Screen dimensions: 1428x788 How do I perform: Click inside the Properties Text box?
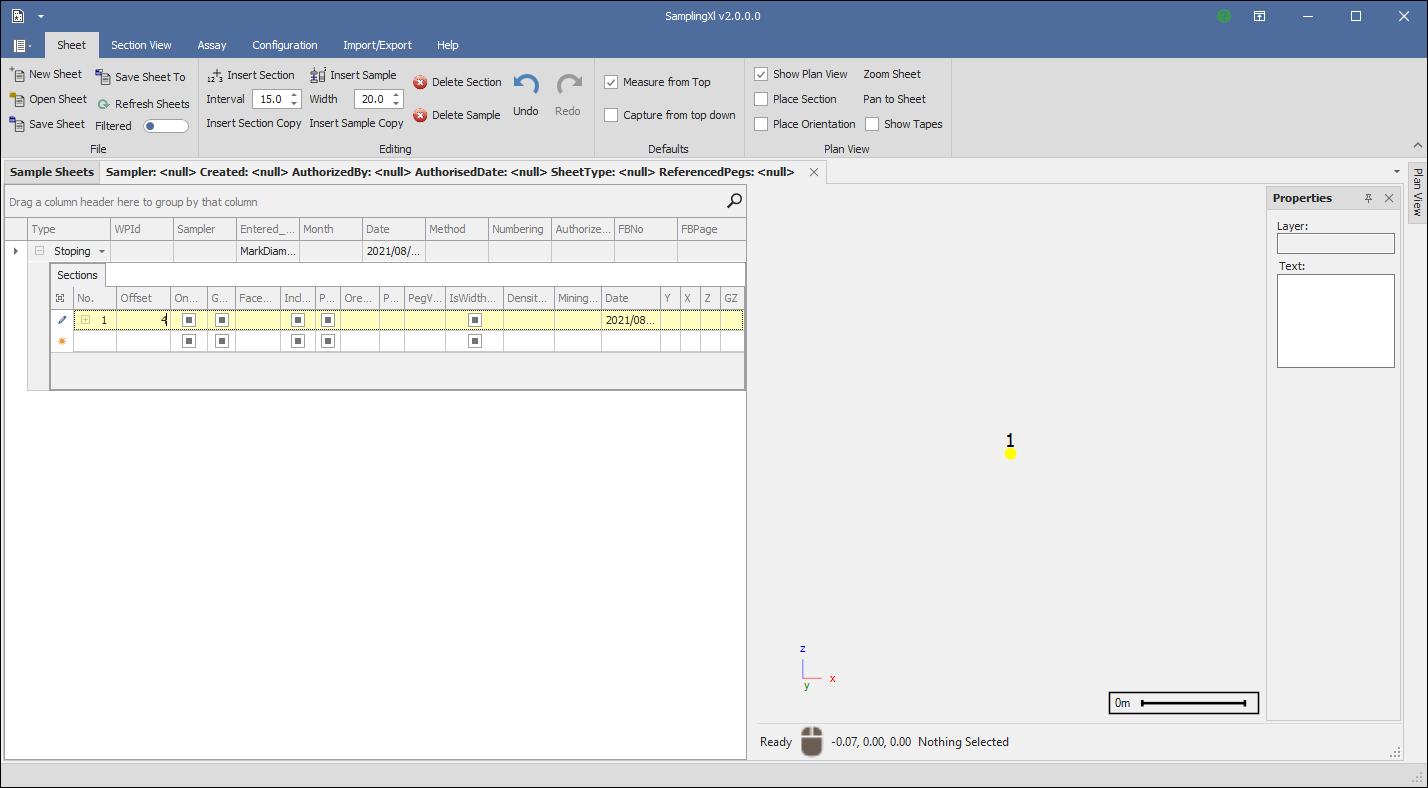pos(1335,320)
